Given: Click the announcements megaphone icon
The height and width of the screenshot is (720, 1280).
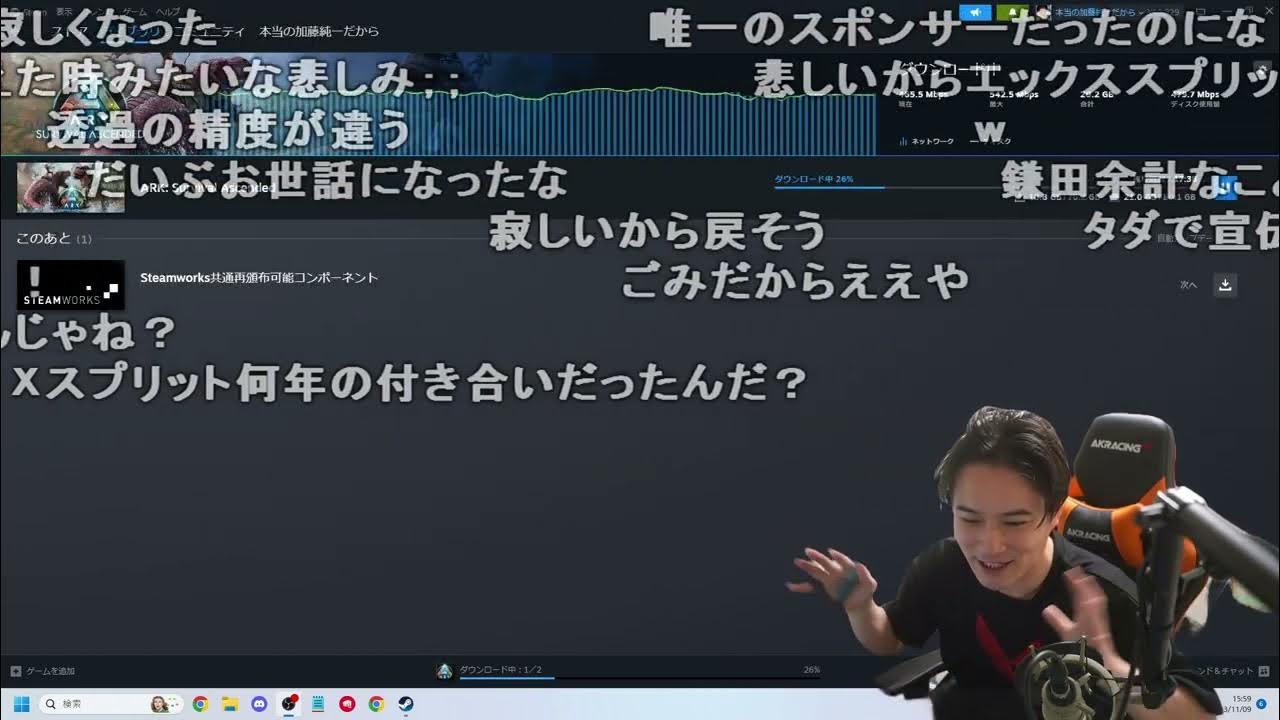Looking at the screenshot, I should pyautogui.click(x=975, y=12).
